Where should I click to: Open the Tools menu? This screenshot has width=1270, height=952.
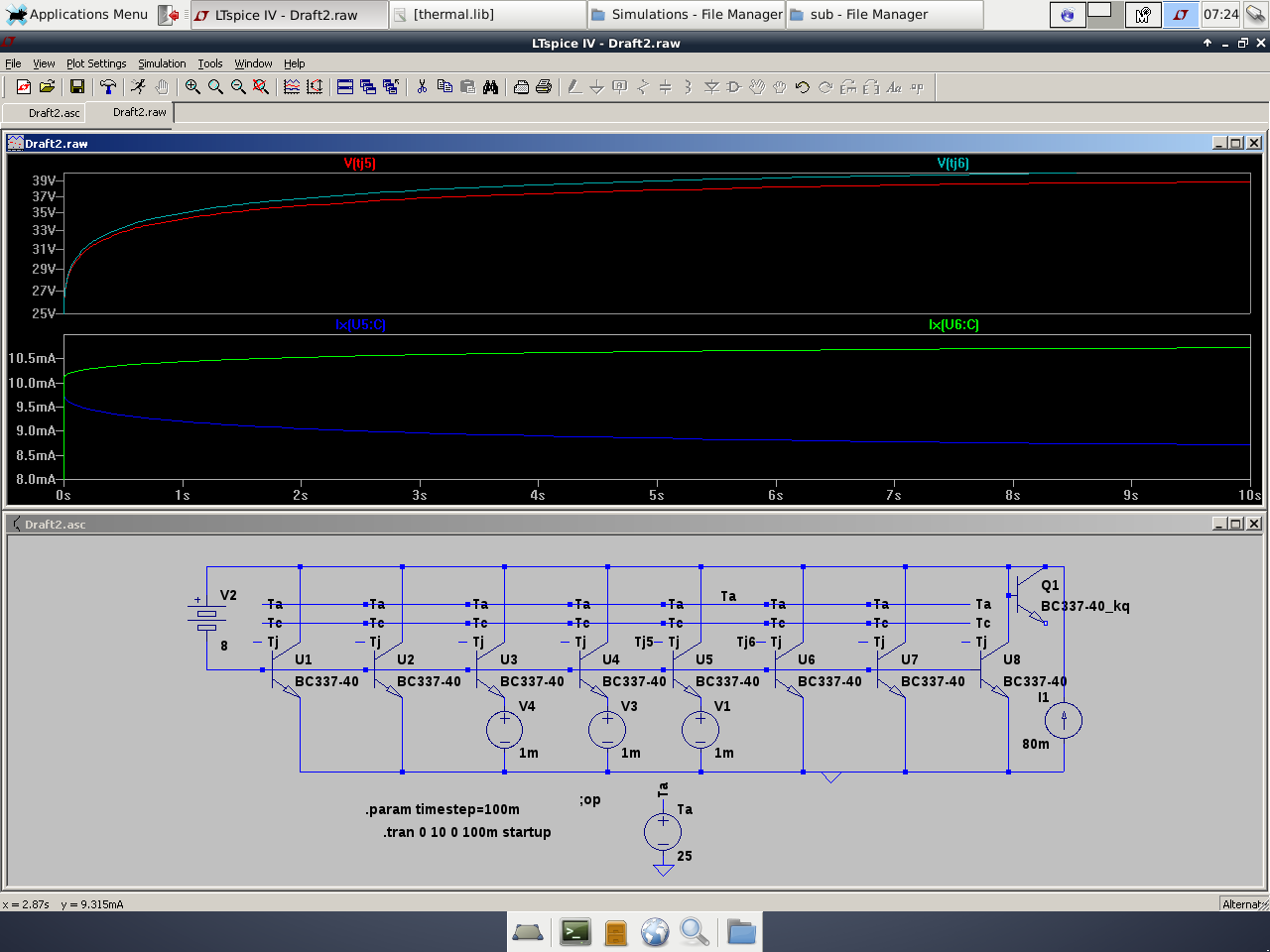coord(210,63)
